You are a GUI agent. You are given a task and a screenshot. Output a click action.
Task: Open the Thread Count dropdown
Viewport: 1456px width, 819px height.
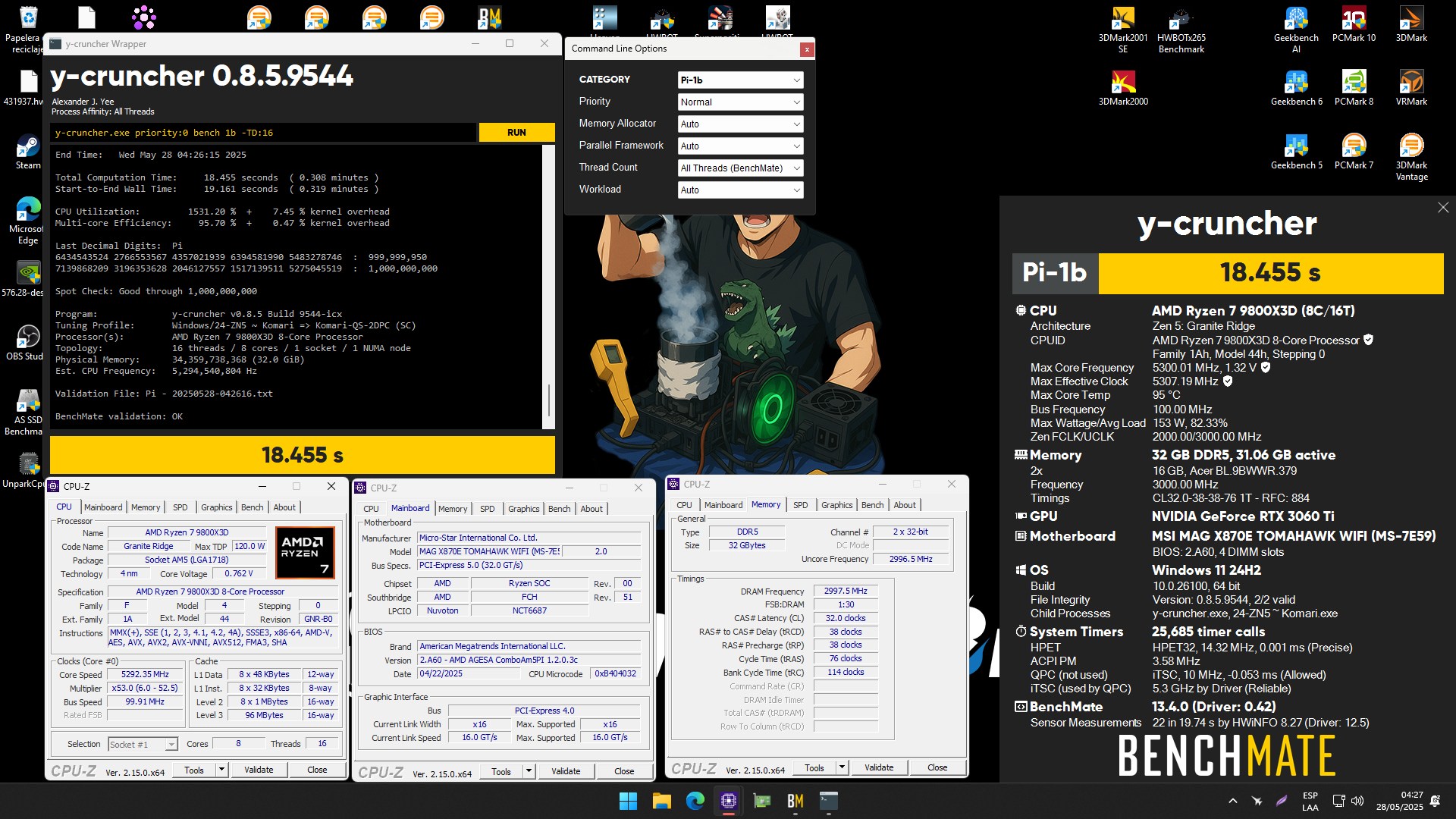740,168
